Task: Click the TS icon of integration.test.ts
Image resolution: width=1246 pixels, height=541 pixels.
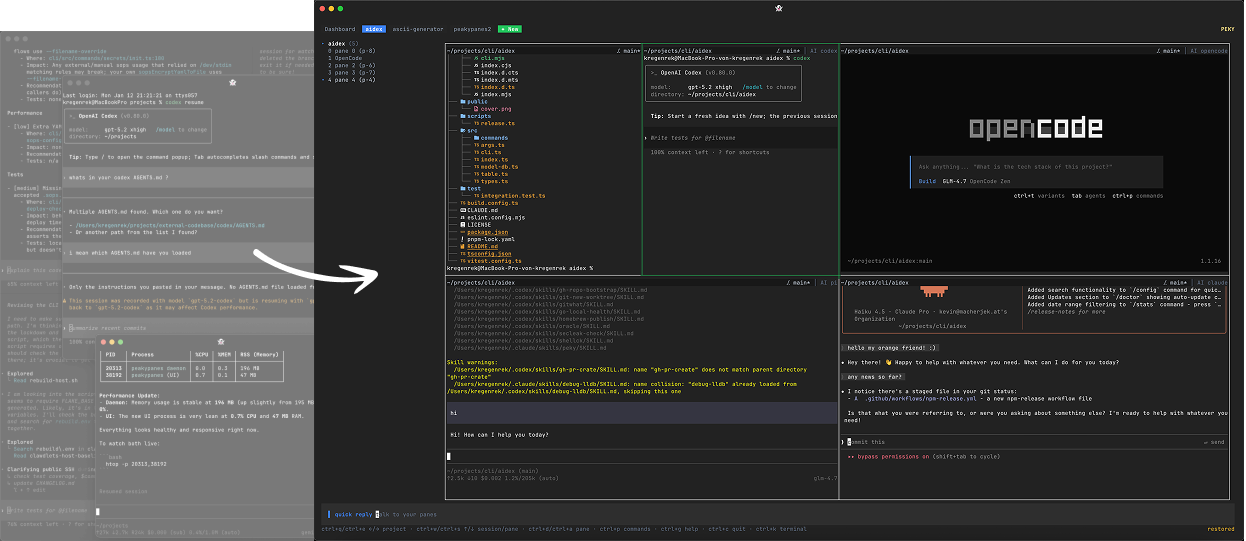Action: coord(476,195)
